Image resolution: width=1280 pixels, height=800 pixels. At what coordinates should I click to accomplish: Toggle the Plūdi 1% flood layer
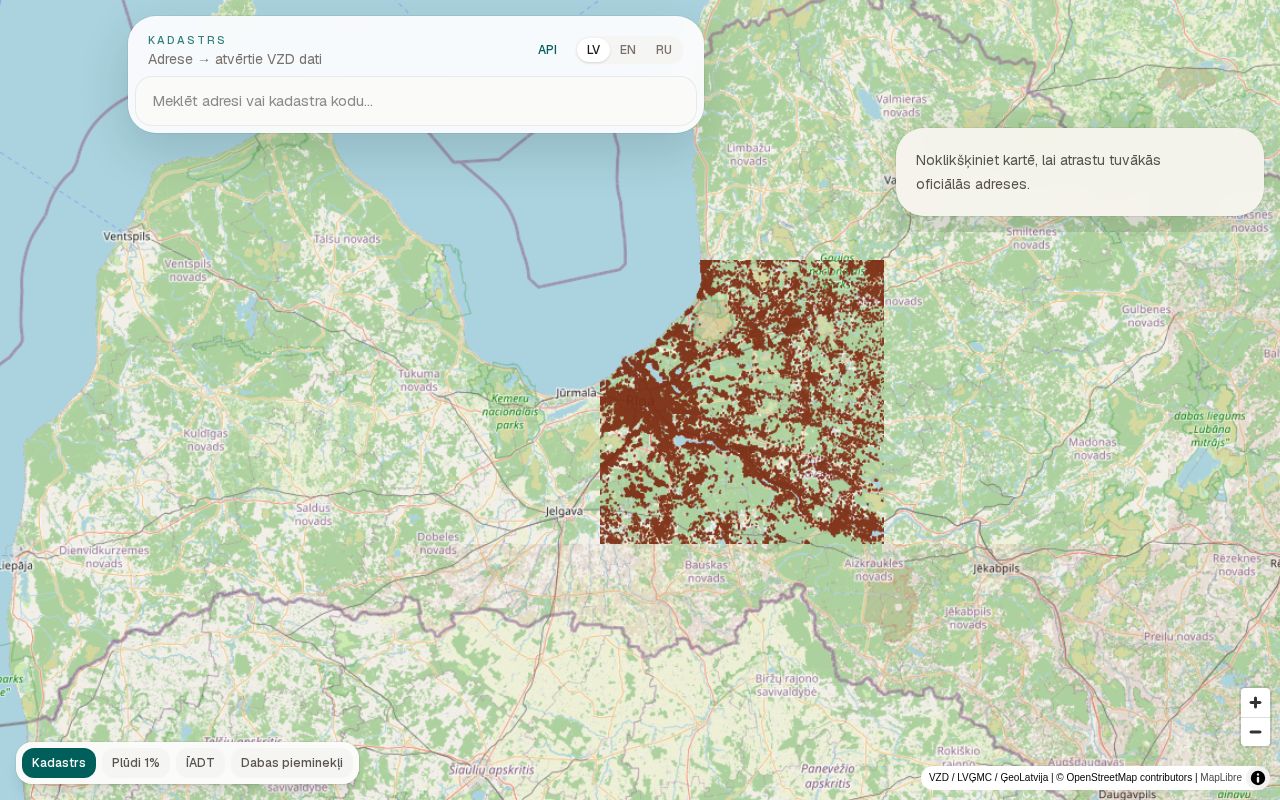(x=136, y=763)
